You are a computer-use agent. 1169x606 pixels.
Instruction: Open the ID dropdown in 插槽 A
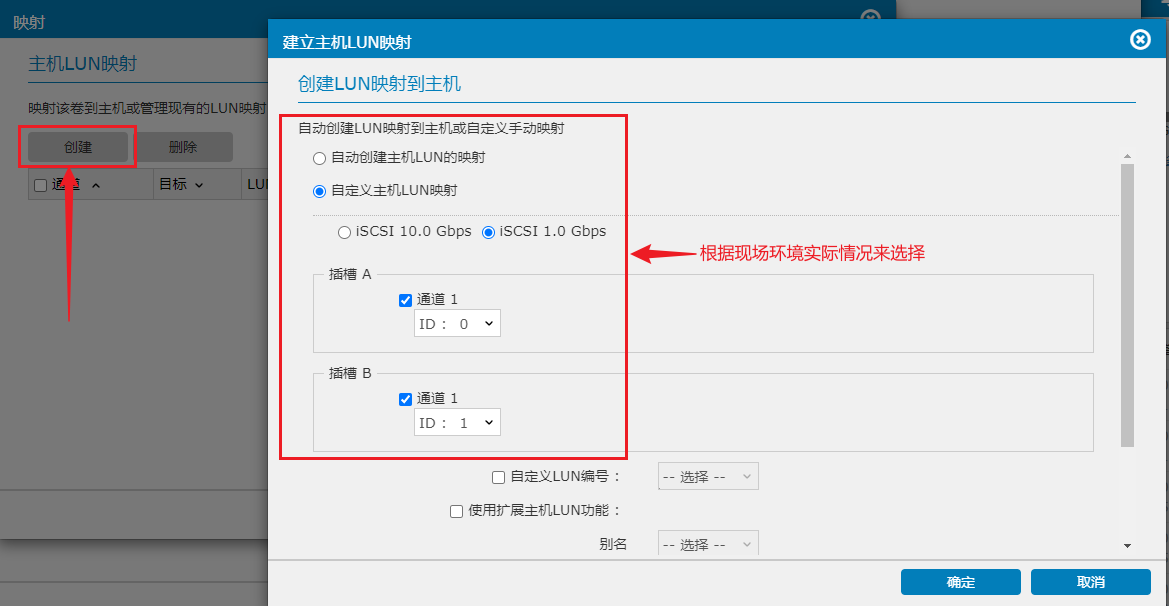point(457,324)
